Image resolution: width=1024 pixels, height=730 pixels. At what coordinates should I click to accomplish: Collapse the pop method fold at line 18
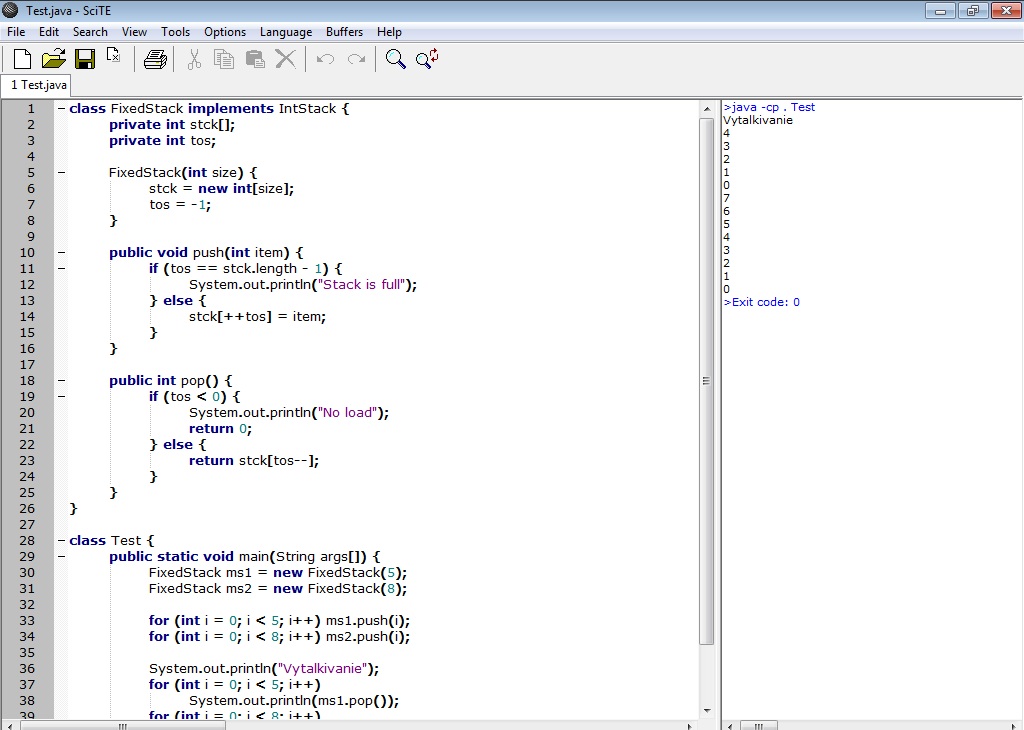(x=61, y=381)
